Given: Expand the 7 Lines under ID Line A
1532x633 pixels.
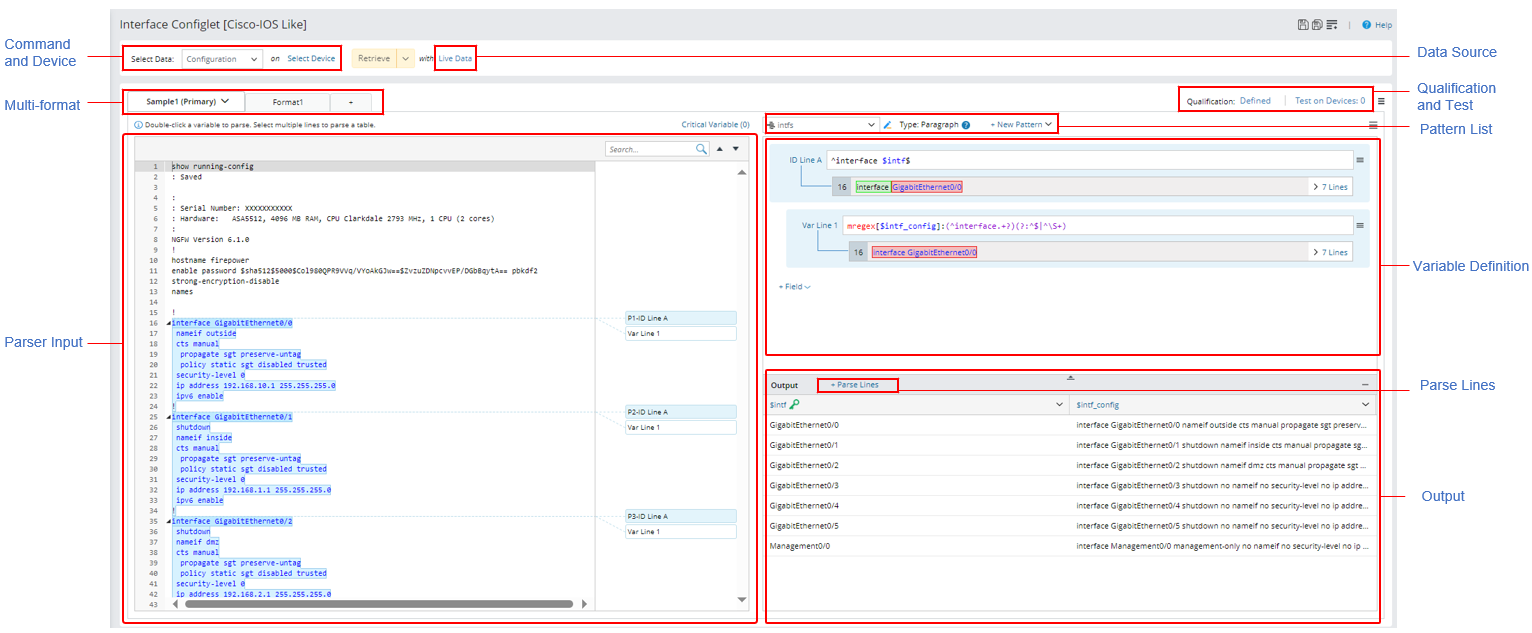Looking at the screenshot, I should [1329, 186].
